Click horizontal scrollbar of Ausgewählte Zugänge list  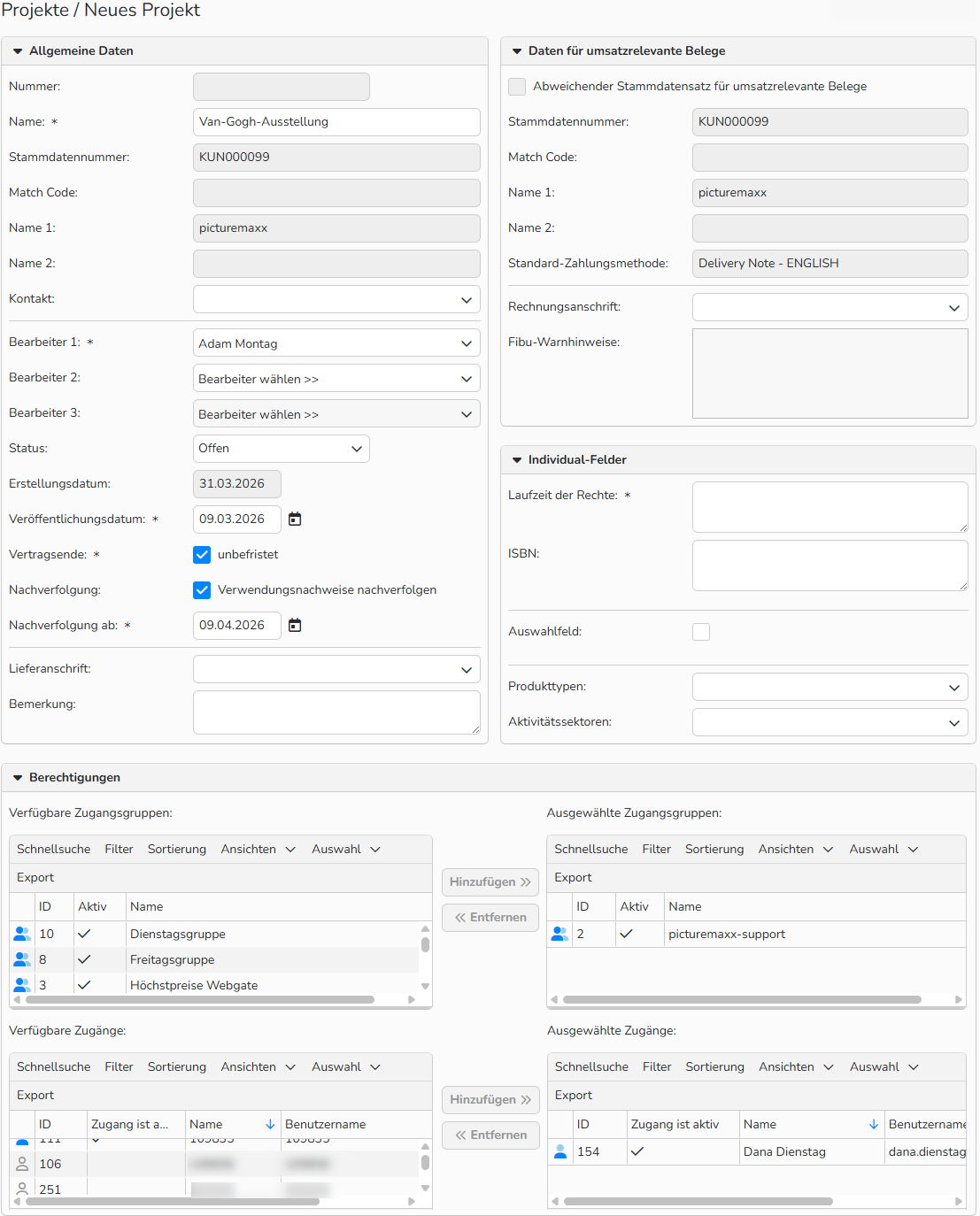[698, 1202]
